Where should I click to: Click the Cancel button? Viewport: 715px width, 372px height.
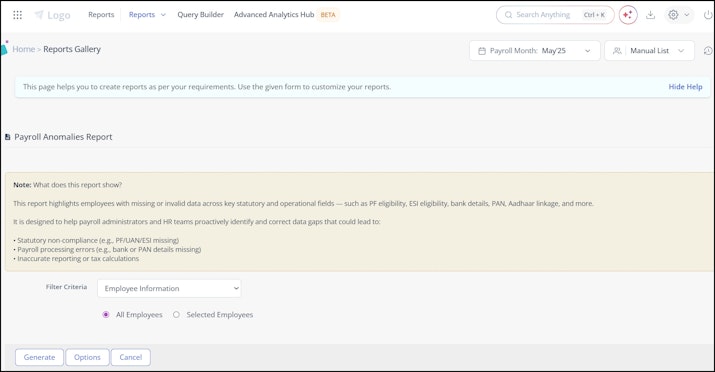point(130,357)
